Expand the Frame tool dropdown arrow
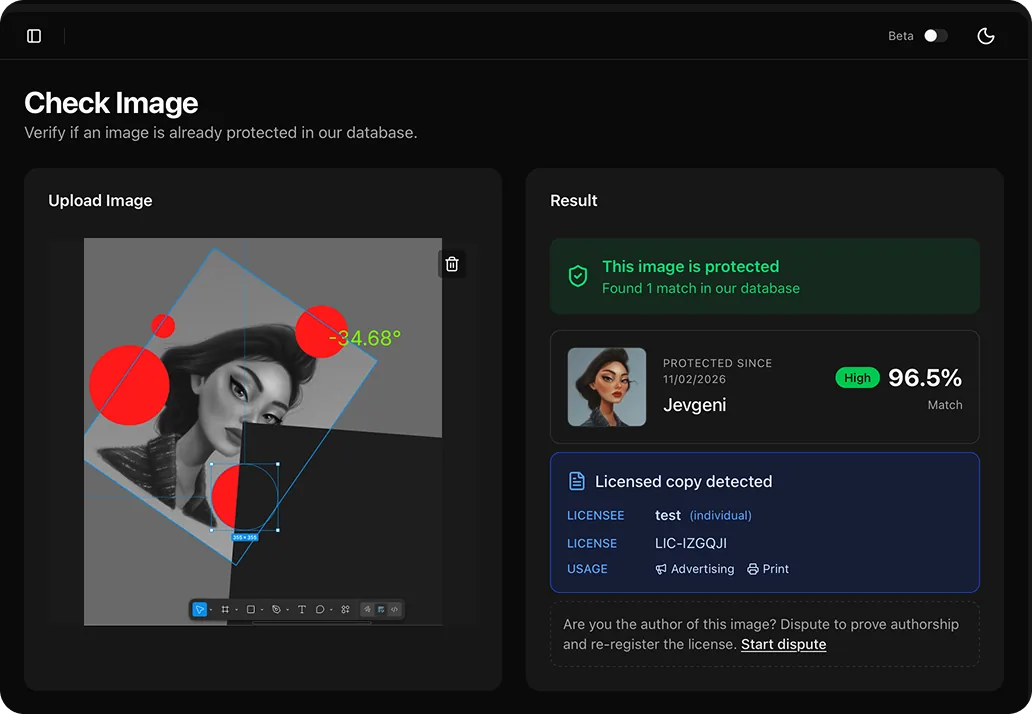This screenshot has height=714, width=1032. 236,610
